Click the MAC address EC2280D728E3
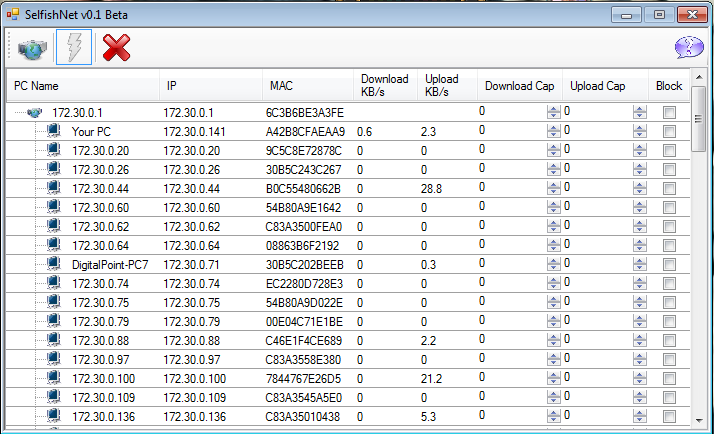The width and height of the screenshot is (714, 434). point(304,284)
